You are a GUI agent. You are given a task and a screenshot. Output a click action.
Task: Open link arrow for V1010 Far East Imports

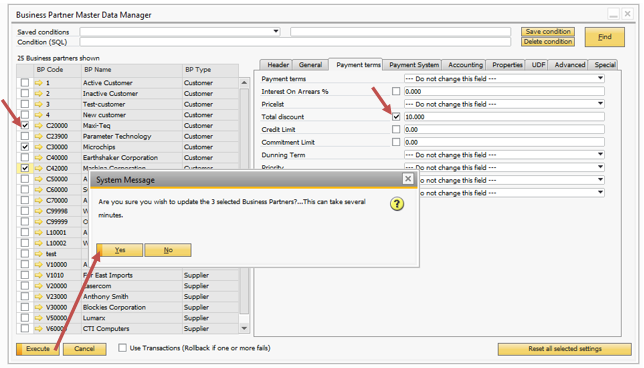[x=39, y=275]
